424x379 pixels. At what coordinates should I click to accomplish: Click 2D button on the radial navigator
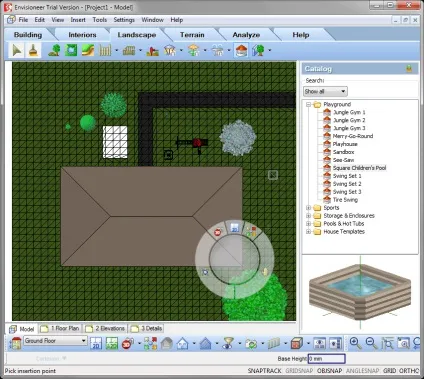point(235,227)
